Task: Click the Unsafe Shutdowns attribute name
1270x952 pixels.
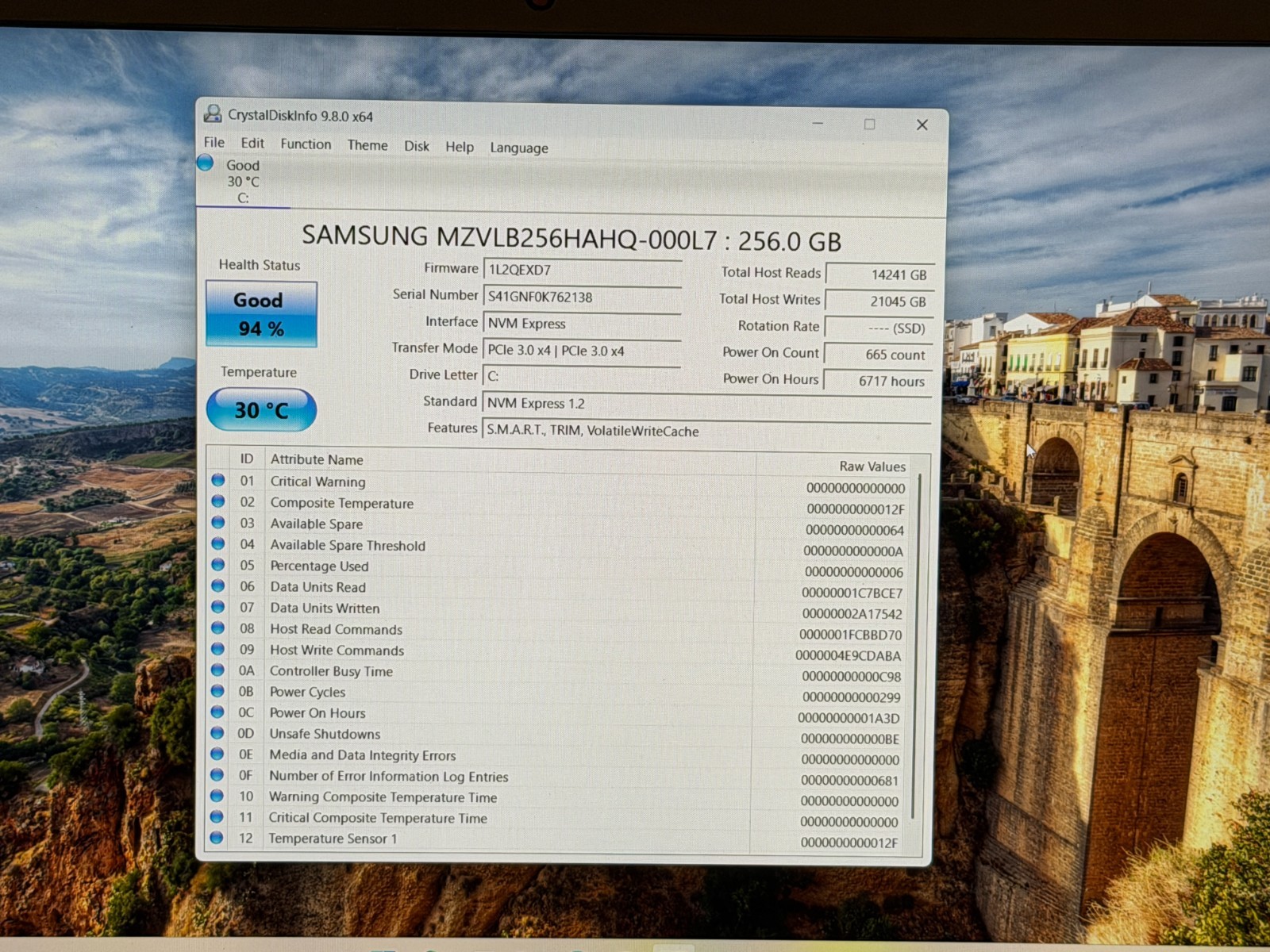Action: pos(325,734)
